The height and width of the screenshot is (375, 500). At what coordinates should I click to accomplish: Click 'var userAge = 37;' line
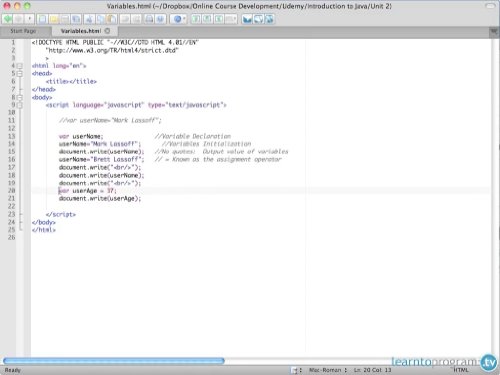[88, 191]
